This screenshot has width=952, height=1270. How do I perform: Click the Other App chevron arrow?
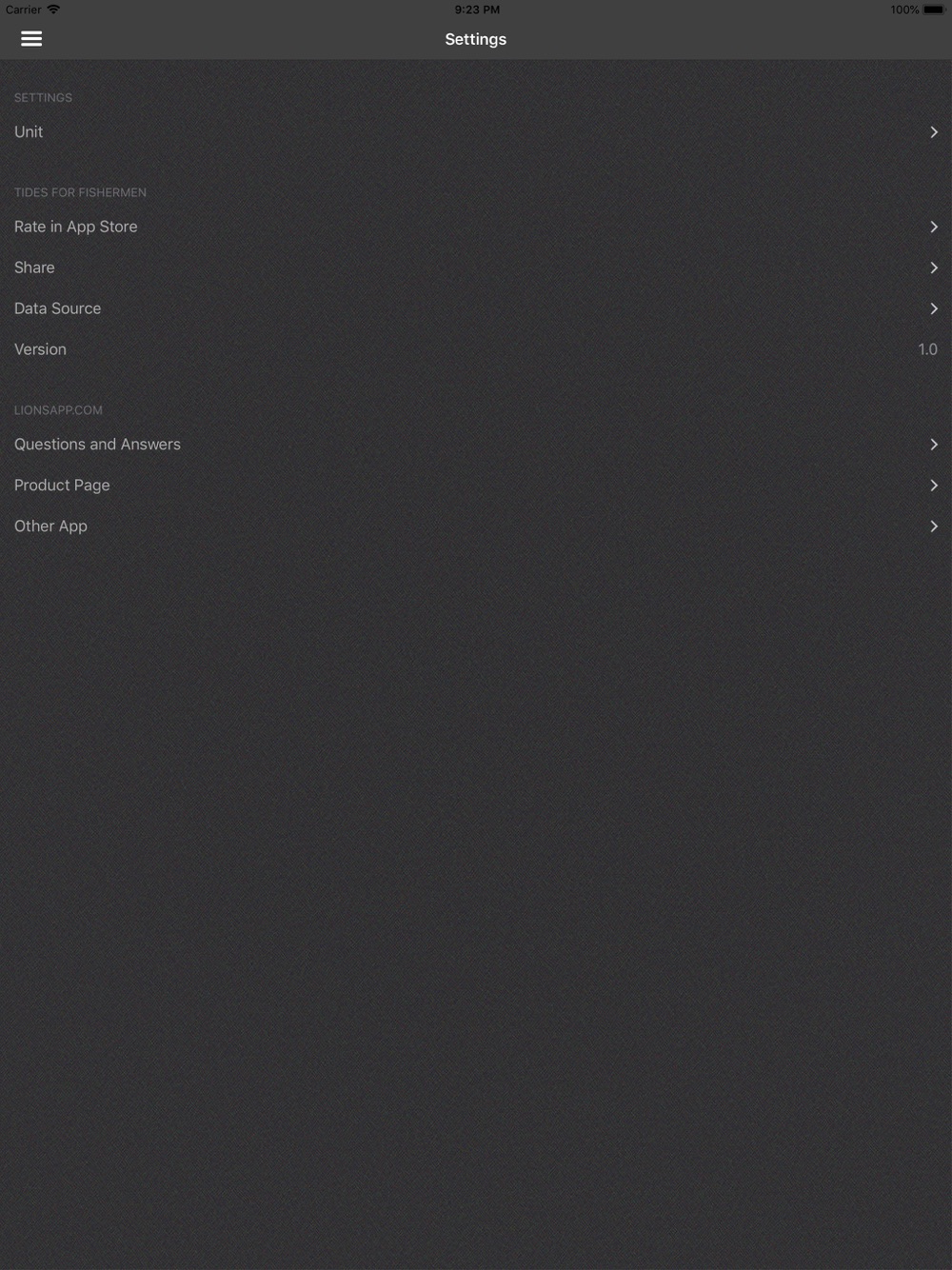934,526
